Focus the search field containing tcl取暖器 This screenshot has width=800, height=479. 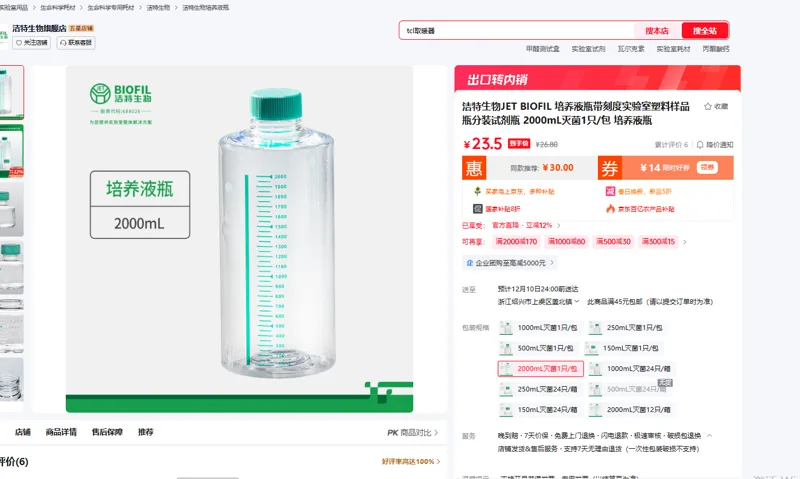[x=517, y=31]
